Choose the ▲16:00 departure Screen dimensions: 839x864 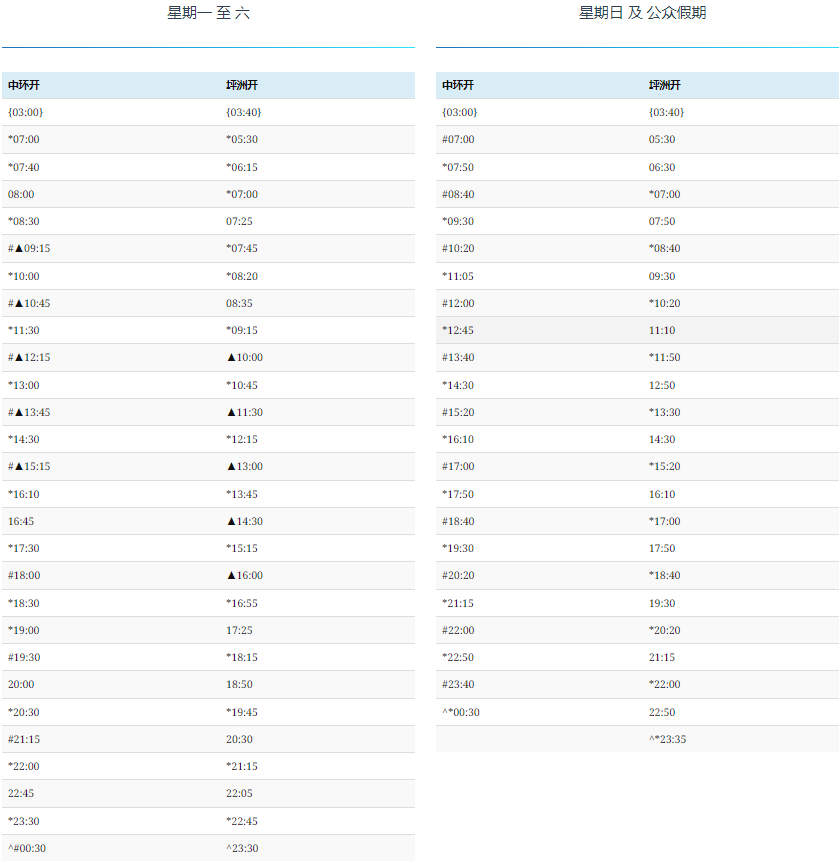(x=245, y=575)
